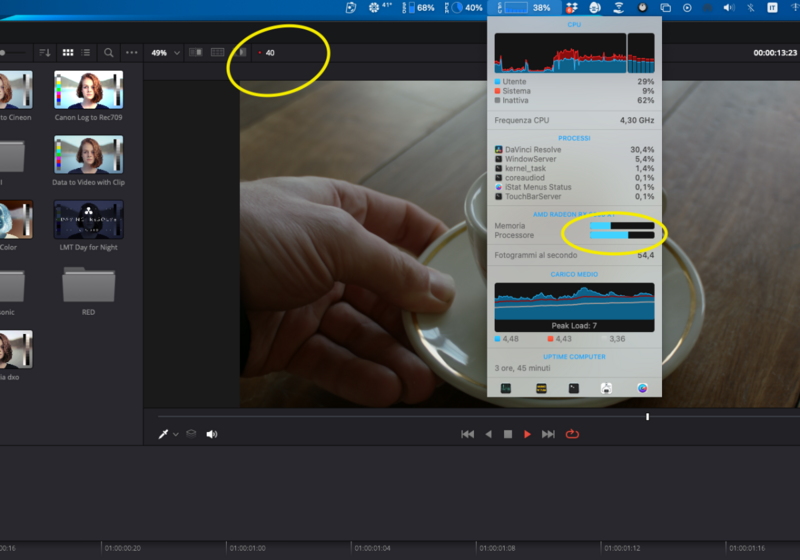Open the RED LUT folder
This screenshot has width=800, height=560.
click(x=88, y=284)
